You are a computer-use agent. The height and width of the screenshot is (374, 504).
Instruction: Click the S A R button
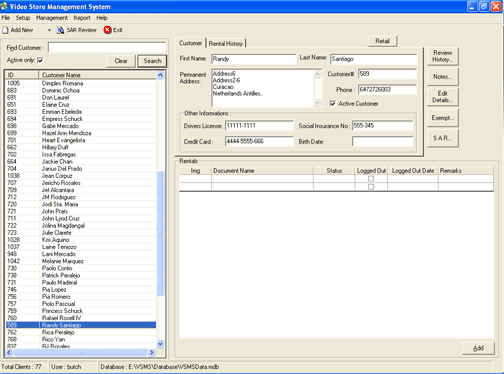coord(443,138)
